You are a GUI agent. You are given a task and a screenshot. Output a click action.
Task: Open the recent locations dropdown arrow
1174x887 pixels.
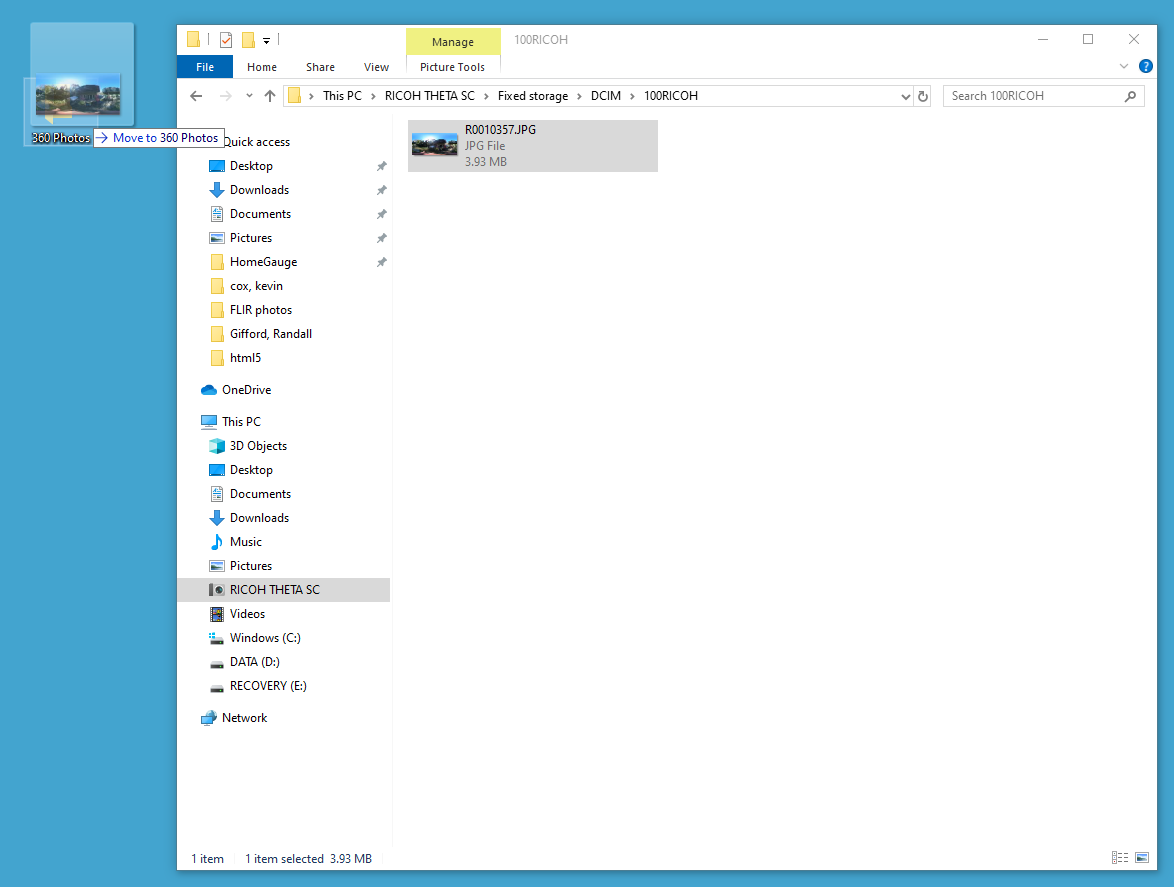coord(248,96)
